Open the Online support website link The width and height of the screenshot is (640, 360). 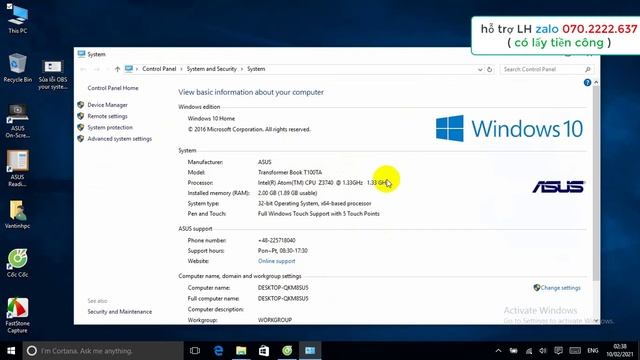coord(276,261)
